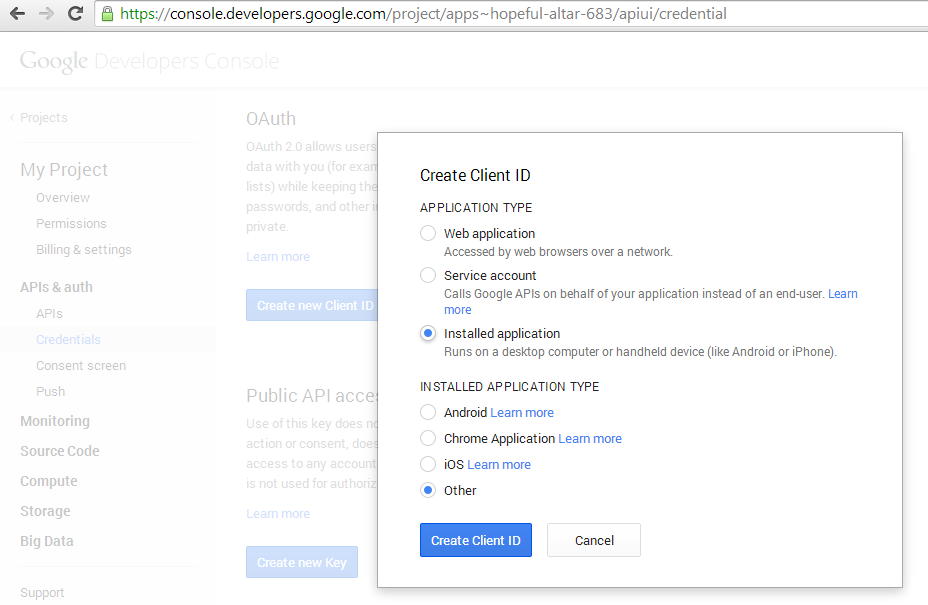Open Support in sidebar

(x=42, y=593)
